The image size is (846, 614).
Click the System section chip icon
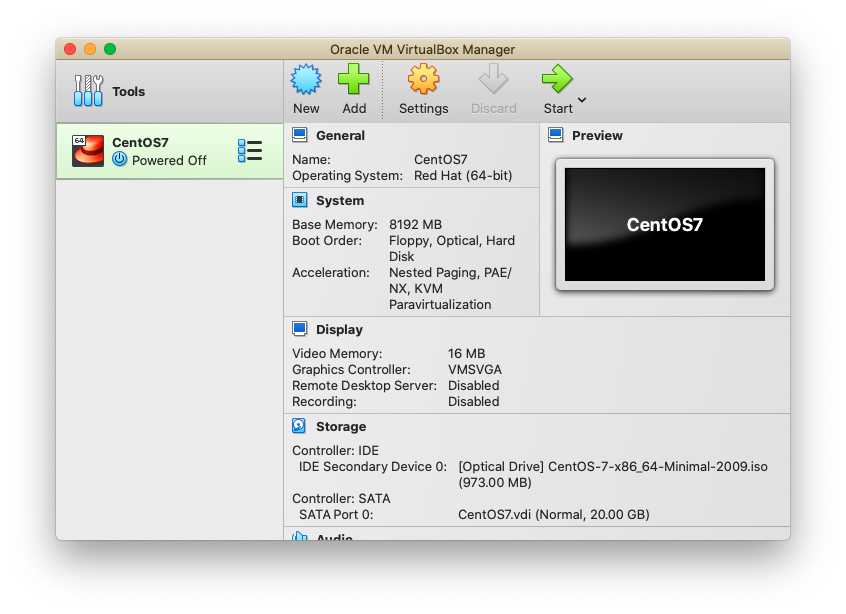[299, 200]
